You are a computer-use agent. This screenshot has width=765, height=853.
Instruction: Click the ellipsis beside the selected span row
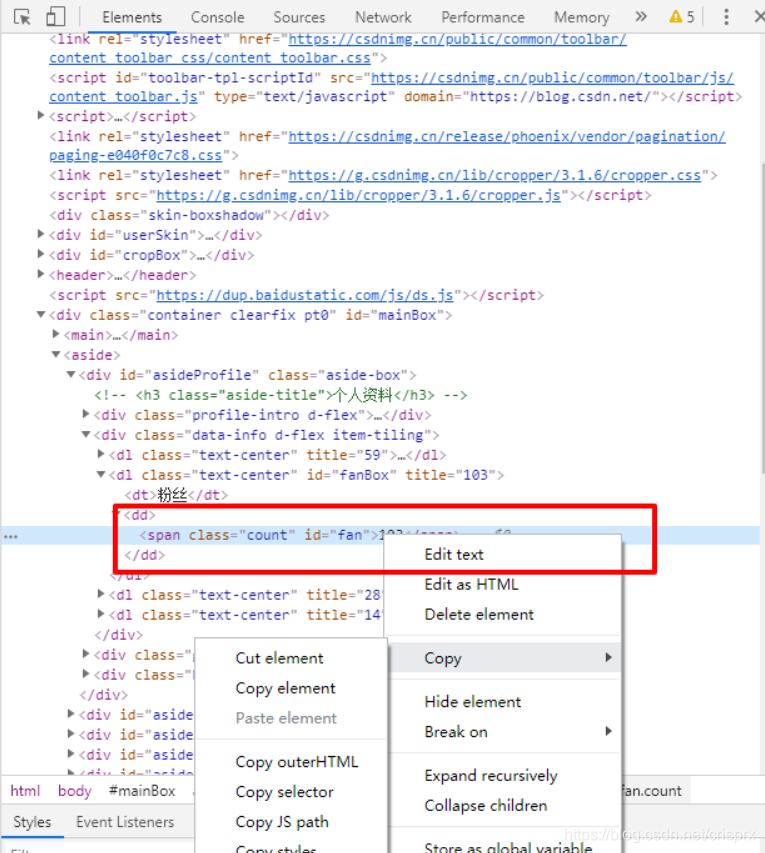click(x=11, y=536)
